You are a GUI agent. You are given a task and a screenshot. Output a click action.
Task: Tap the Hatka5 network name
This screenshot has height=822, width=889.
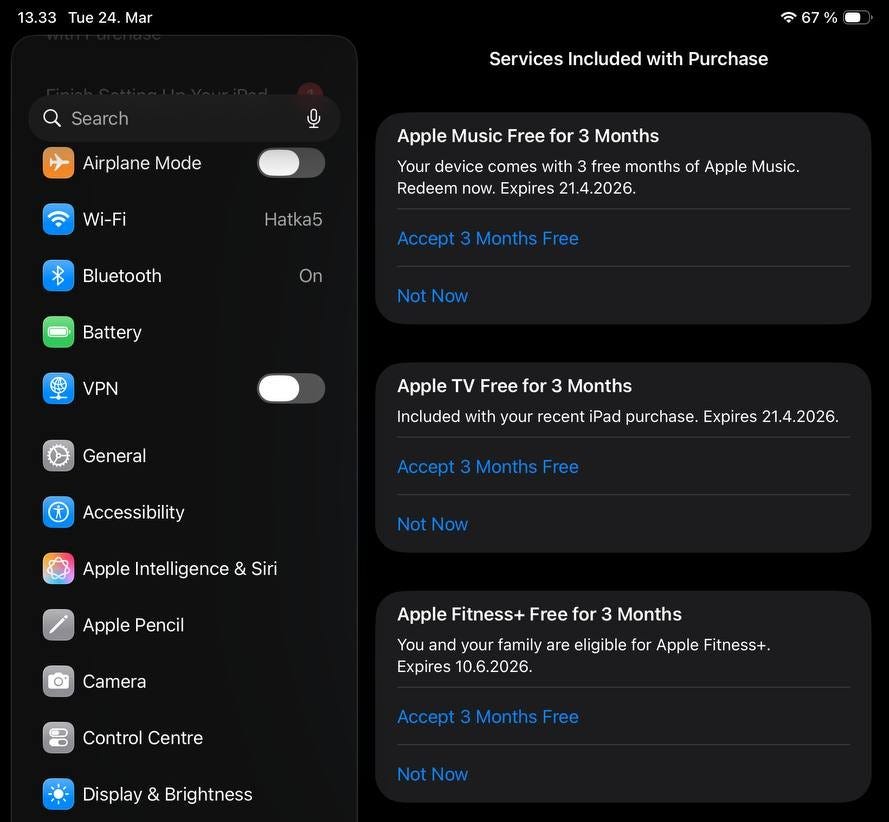tap(293, 219)
